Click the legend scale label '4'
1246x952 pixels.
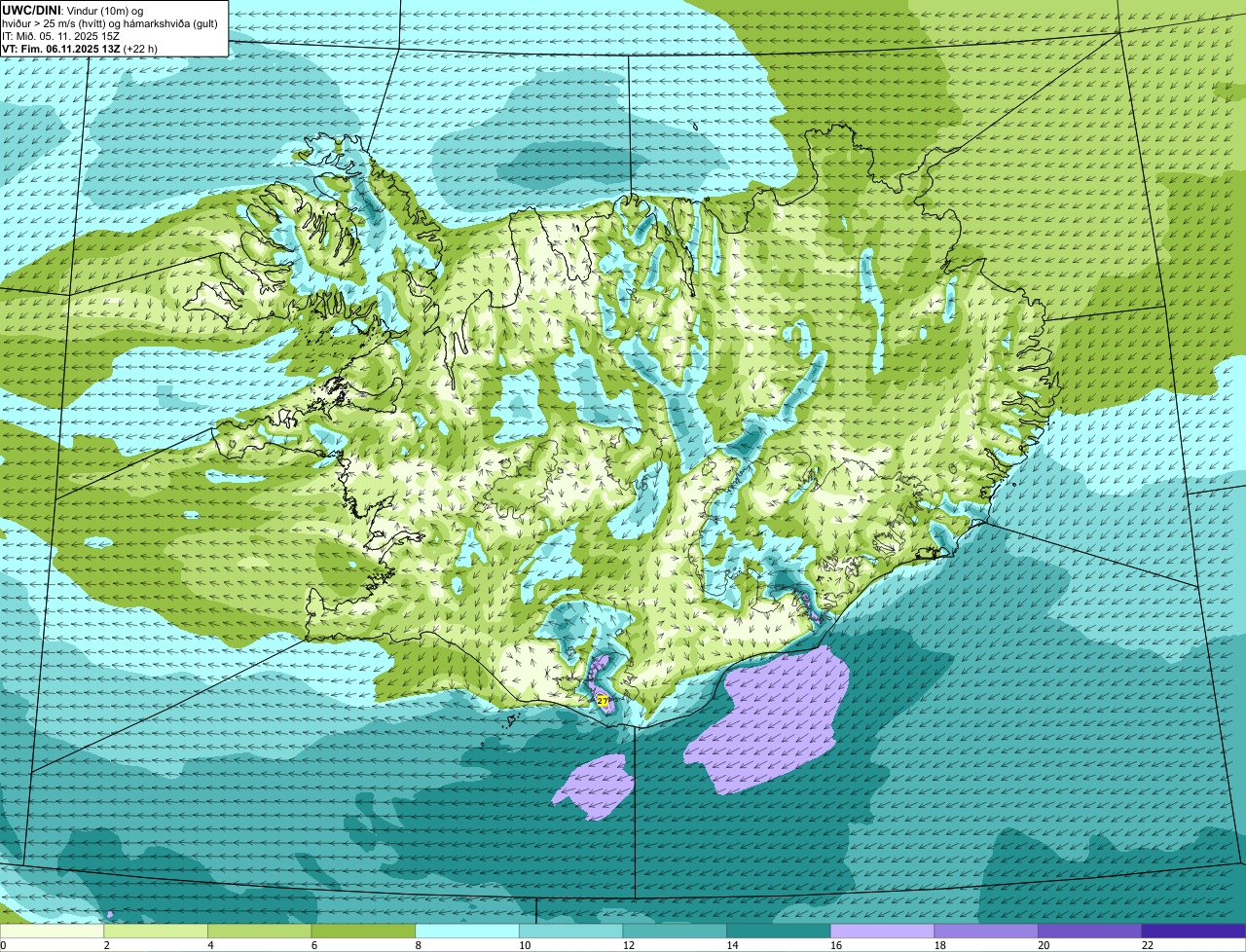(210, 945)
